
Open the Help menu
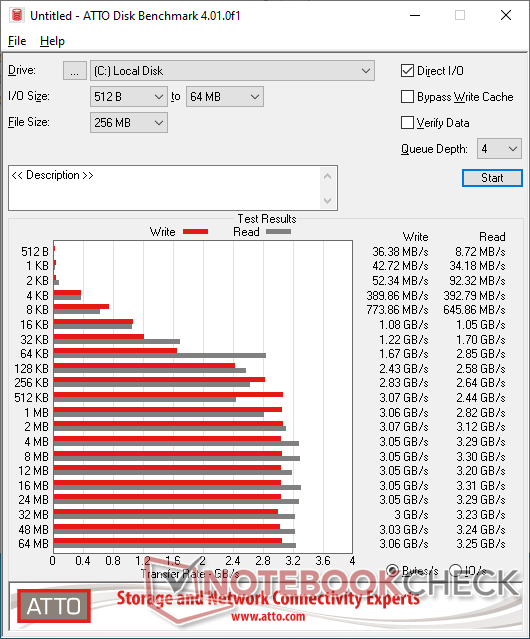(x=52, y=41)
